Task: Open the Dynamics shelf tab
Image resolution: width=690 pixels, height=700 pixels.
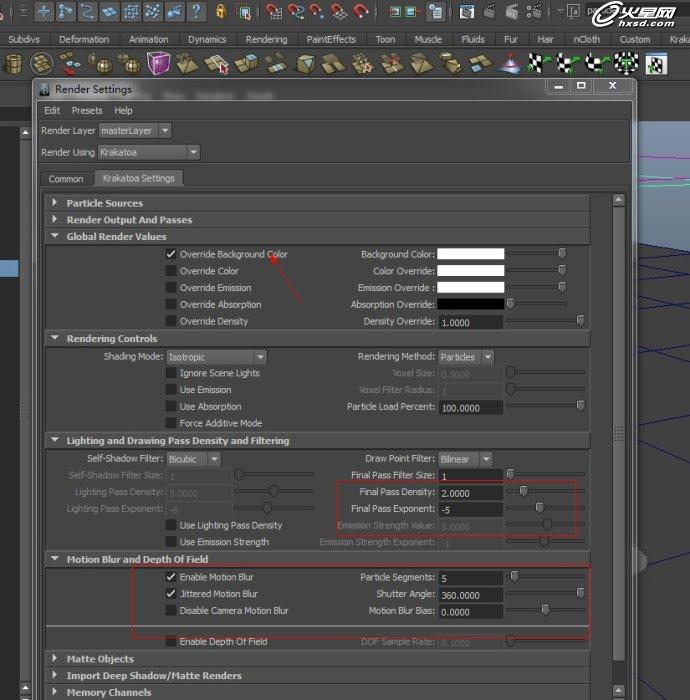Action: [207, 39]
